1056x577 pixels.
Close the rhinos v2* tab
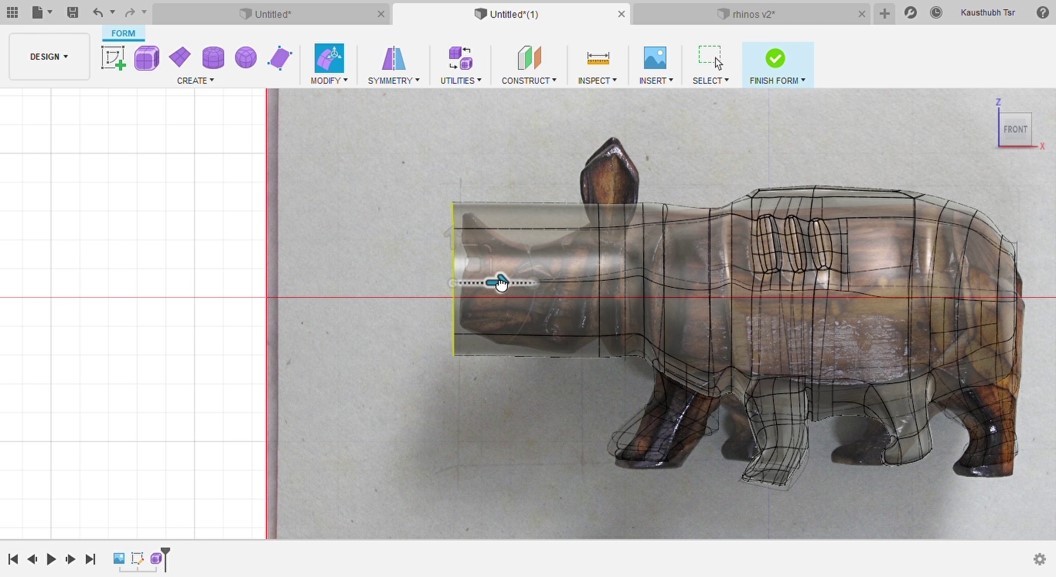pos(861,14)
